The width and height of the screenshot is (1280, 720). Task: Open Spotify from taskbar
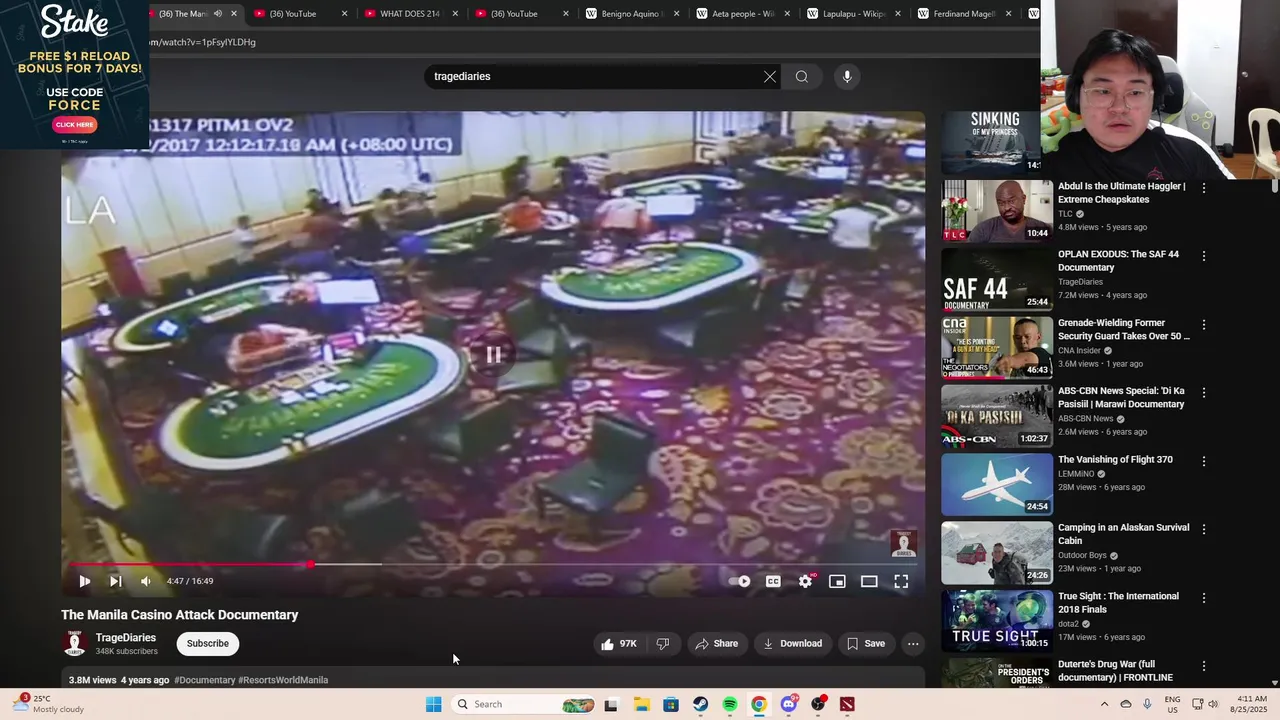(730, 704)
